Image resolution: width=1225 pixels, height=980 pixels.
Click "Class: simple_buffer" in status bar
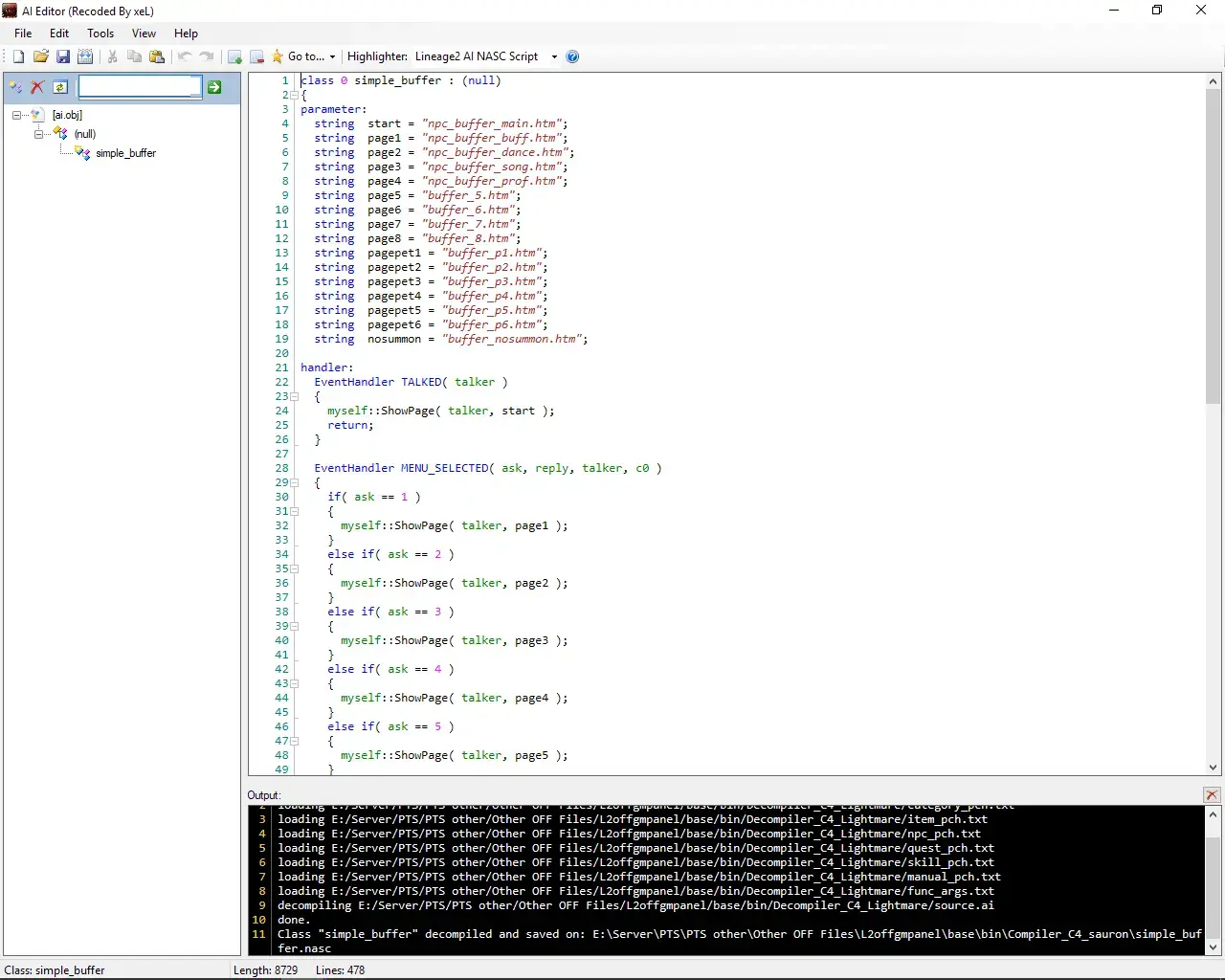(x=55, y=970)
